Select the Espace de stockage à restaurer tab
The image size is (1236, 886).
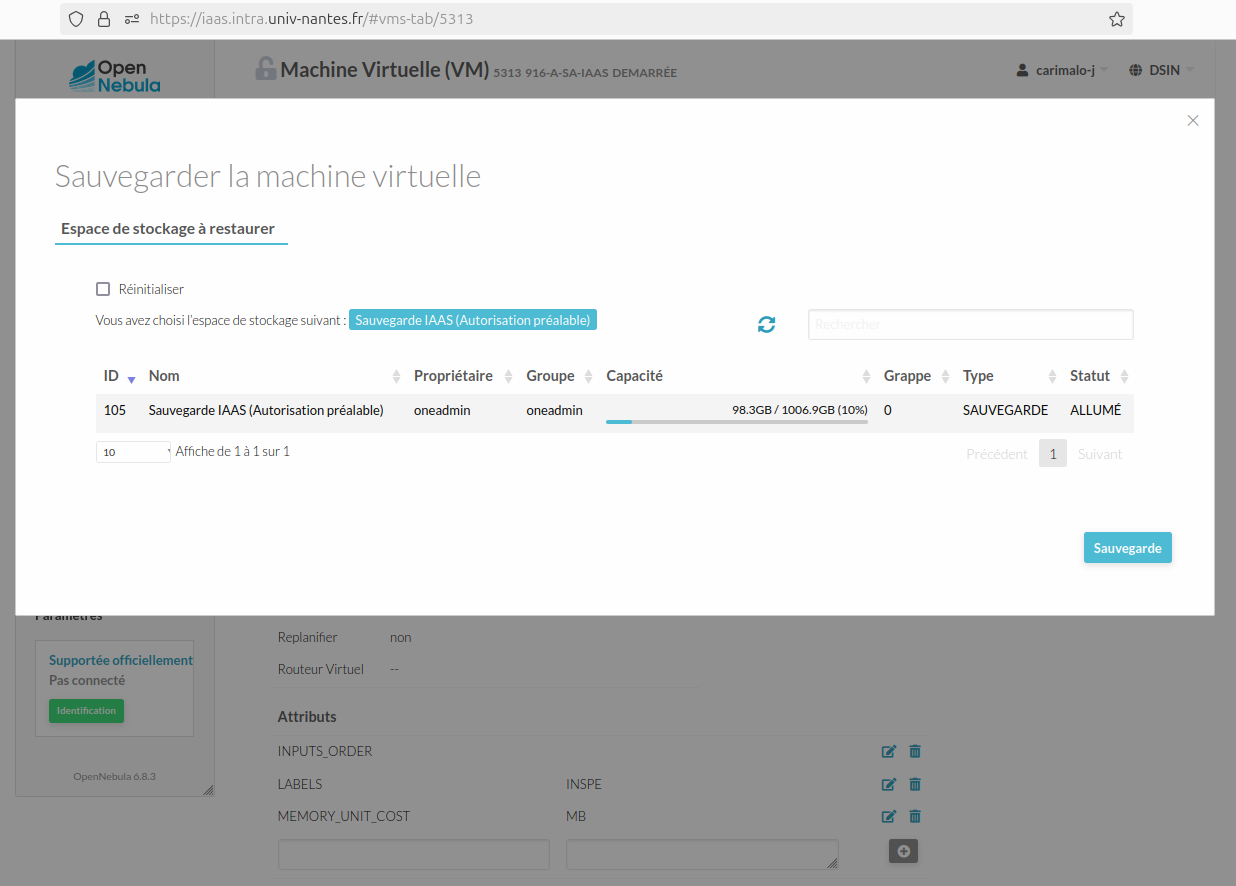point(170,228)
